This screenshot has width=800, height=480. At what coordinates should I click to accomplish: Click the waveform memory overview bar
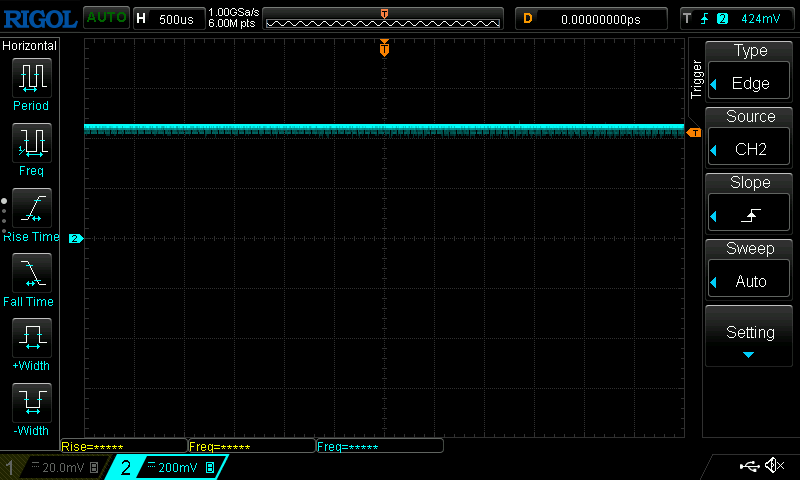[x=383, y=19]
